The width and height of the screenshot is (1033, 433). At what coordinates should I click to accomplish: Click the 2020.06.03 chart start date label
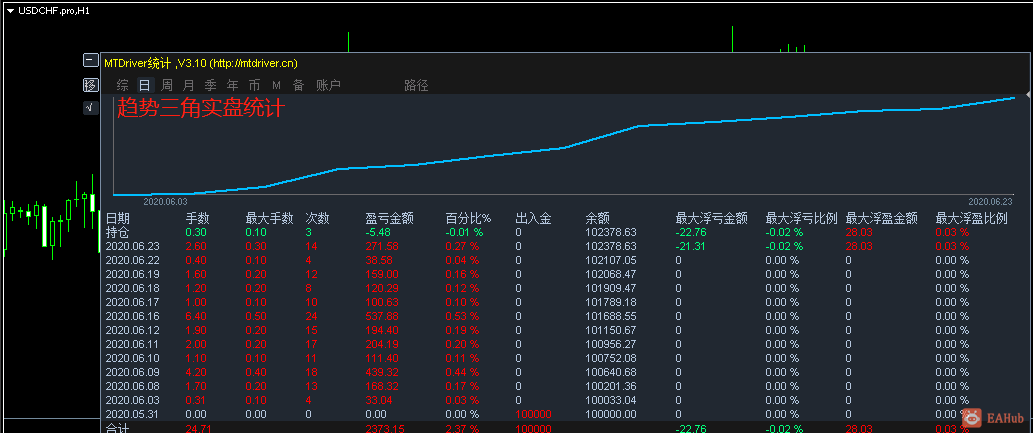[x=165, y=202]
